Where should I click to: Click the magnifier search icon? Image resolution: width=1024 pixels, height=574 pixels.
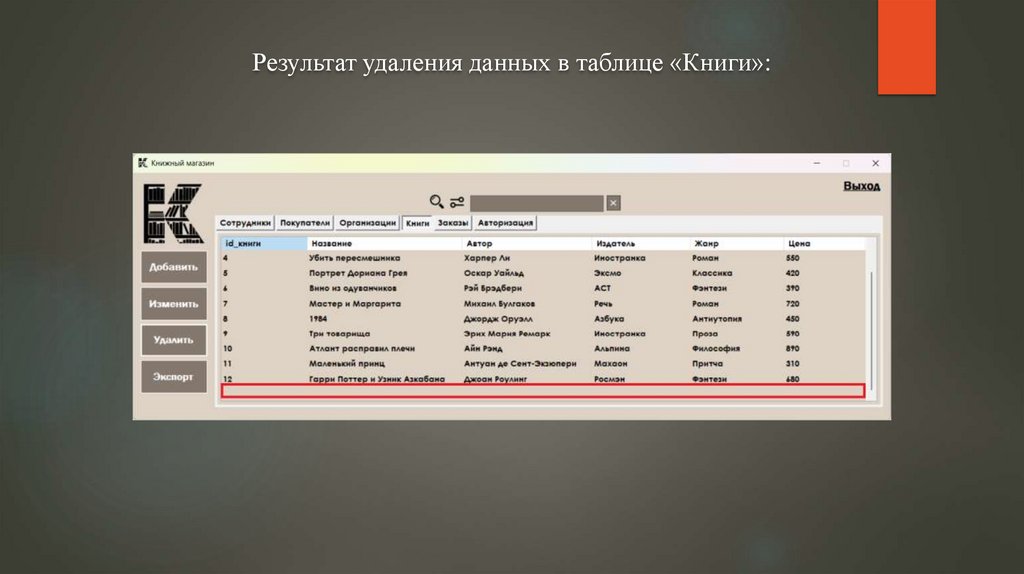(436, 202)
